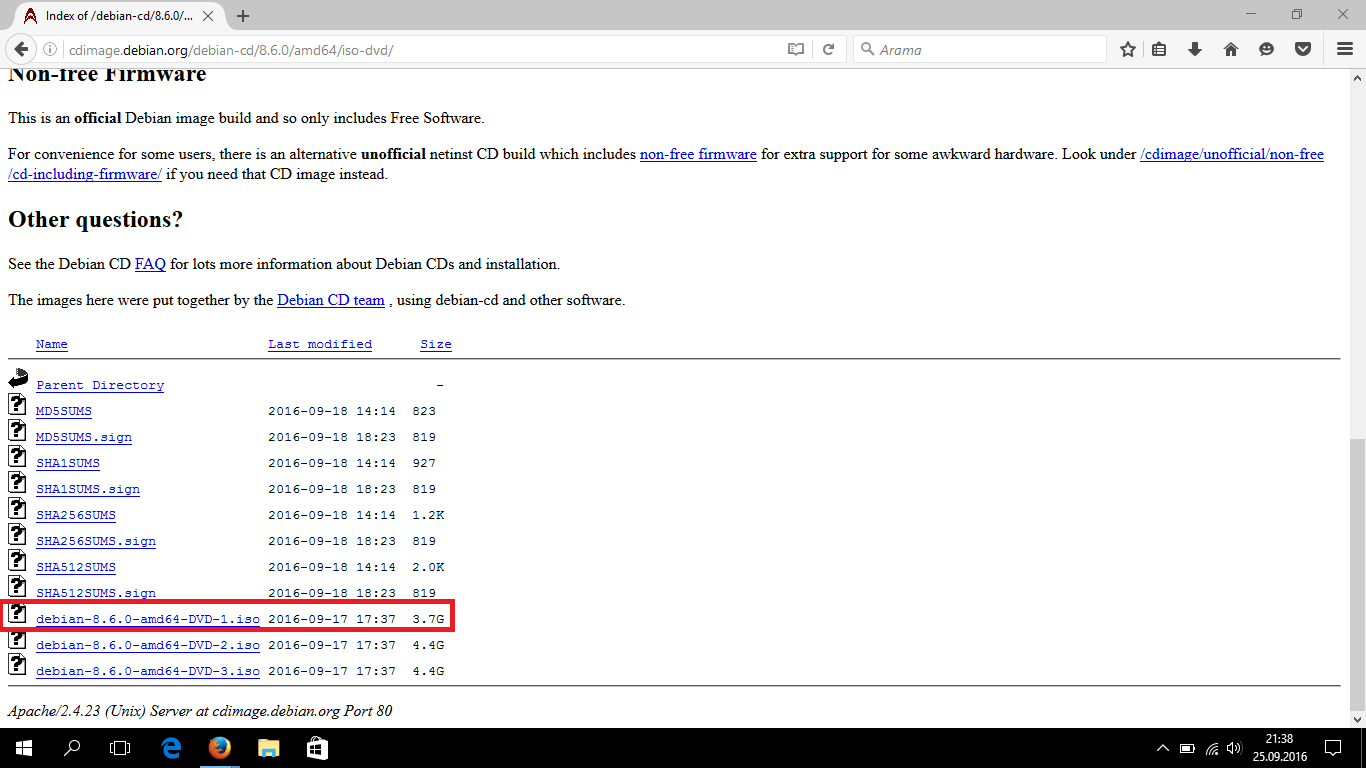The image size is (1366, 768).
Task: Bookmark this page with the star icon
Action: click(1128, 49)
